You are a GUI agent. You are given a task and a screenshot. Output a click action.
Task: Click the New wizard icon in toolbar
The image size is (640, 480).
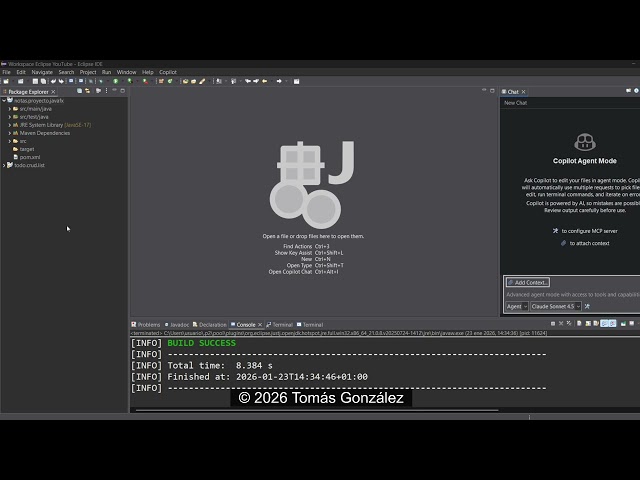[x=6, y=81]
